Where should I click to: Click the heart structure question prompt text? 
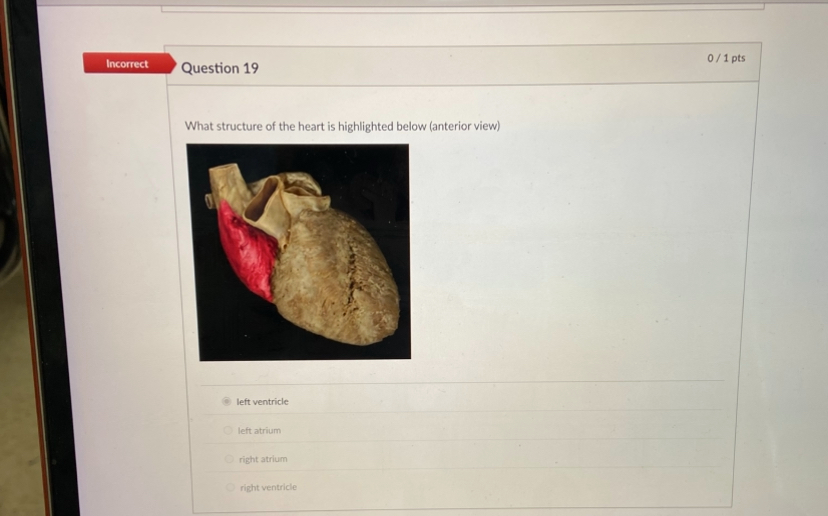pyautogui.click(x=342, y=126)
